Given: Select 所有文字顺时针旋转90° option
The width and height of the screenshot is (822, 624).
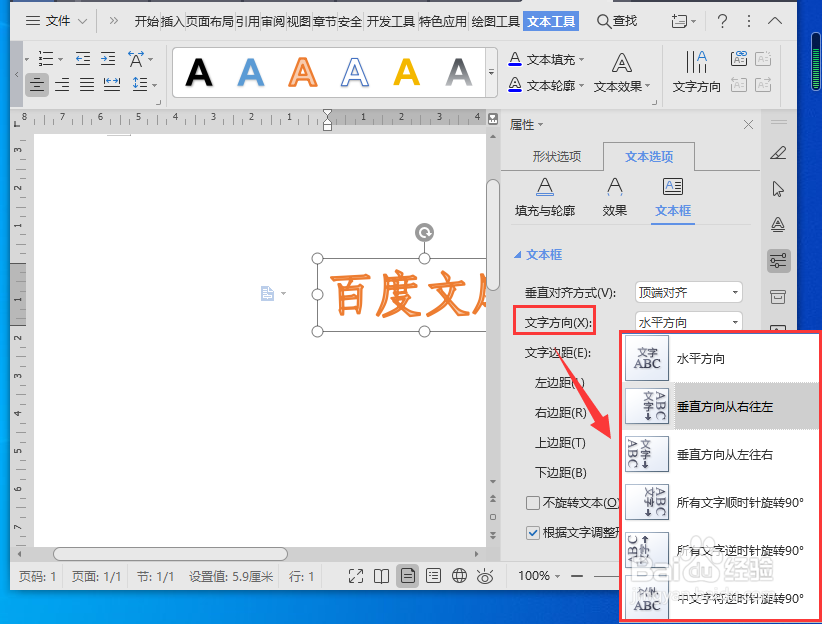Looking at the screenshot, I should tap(721, 502).
